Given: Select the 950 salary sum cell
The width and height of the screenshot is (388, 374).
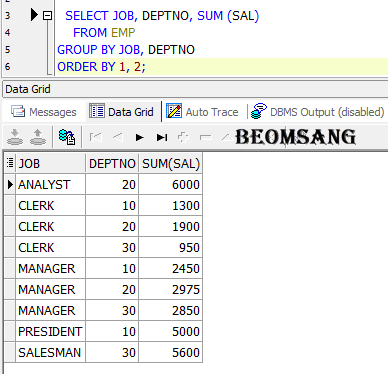Looking at the screenshot, I should pos(170,247).
